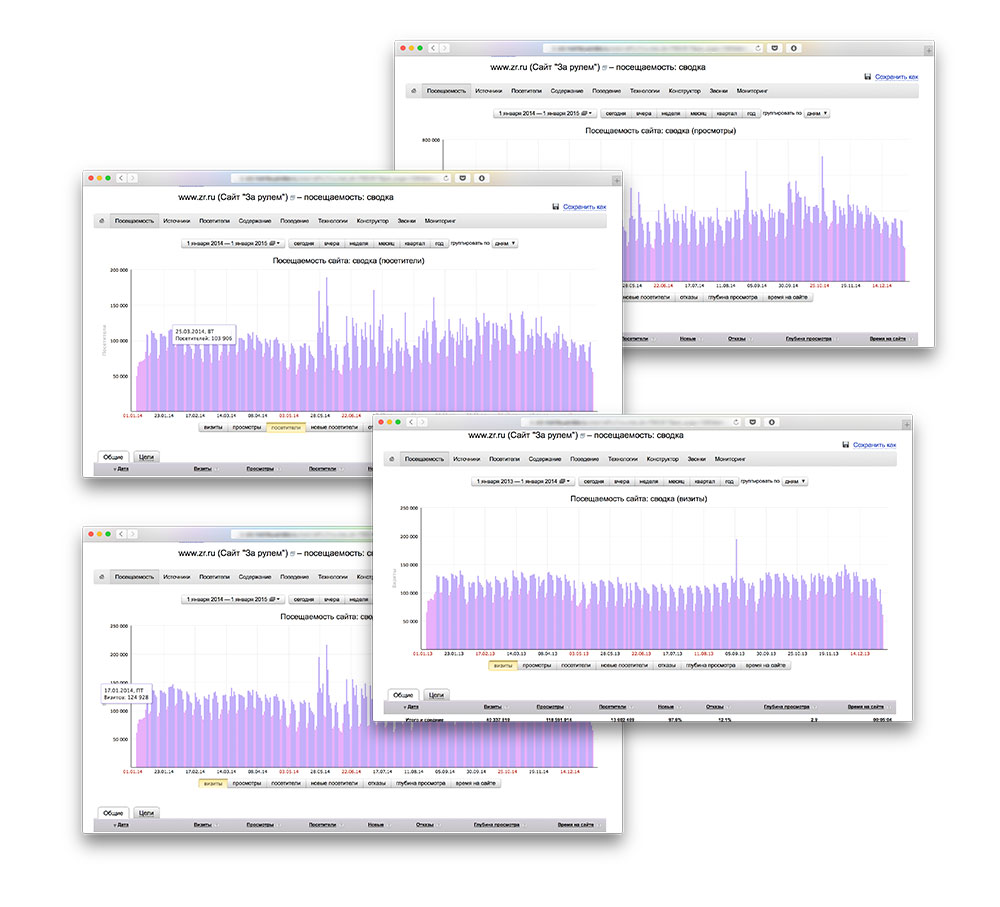
Task: Toggle the 'отказы' metric under the 2013 визиты chart
Action: (x=667, y=665)
